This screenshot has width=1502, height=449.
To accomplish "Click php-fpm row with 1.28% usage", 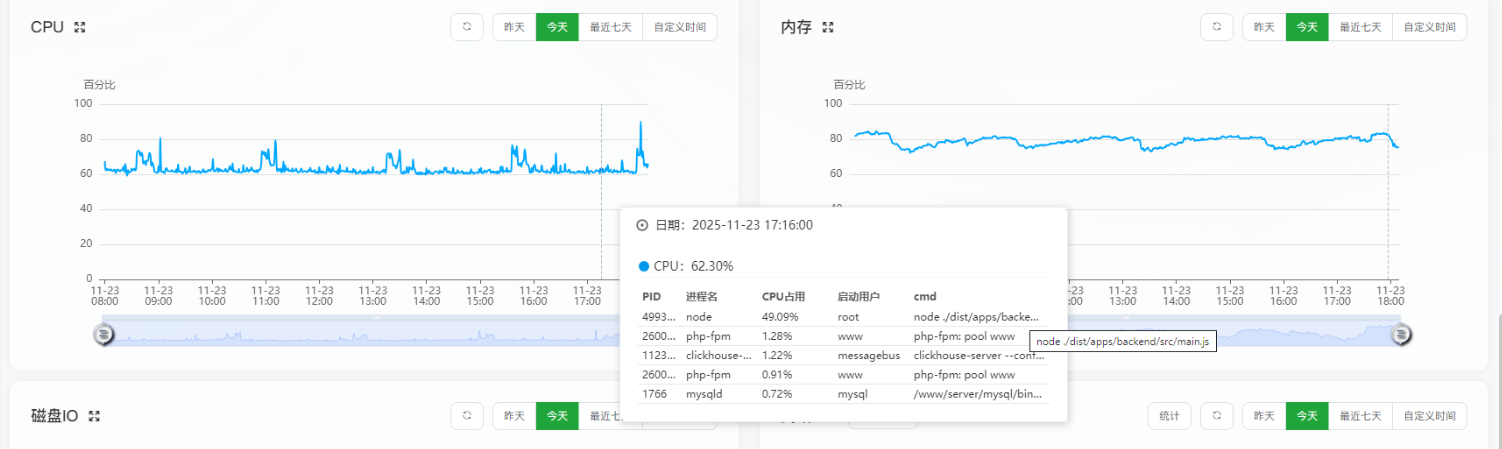I will click(845, 336).
